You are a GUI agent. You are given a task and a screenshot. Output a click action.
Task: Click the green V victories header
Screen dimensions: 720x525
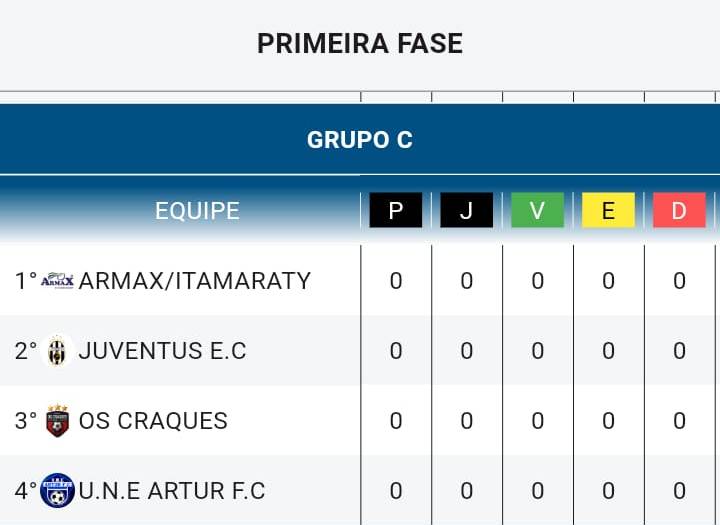click(x=537, y=210)
